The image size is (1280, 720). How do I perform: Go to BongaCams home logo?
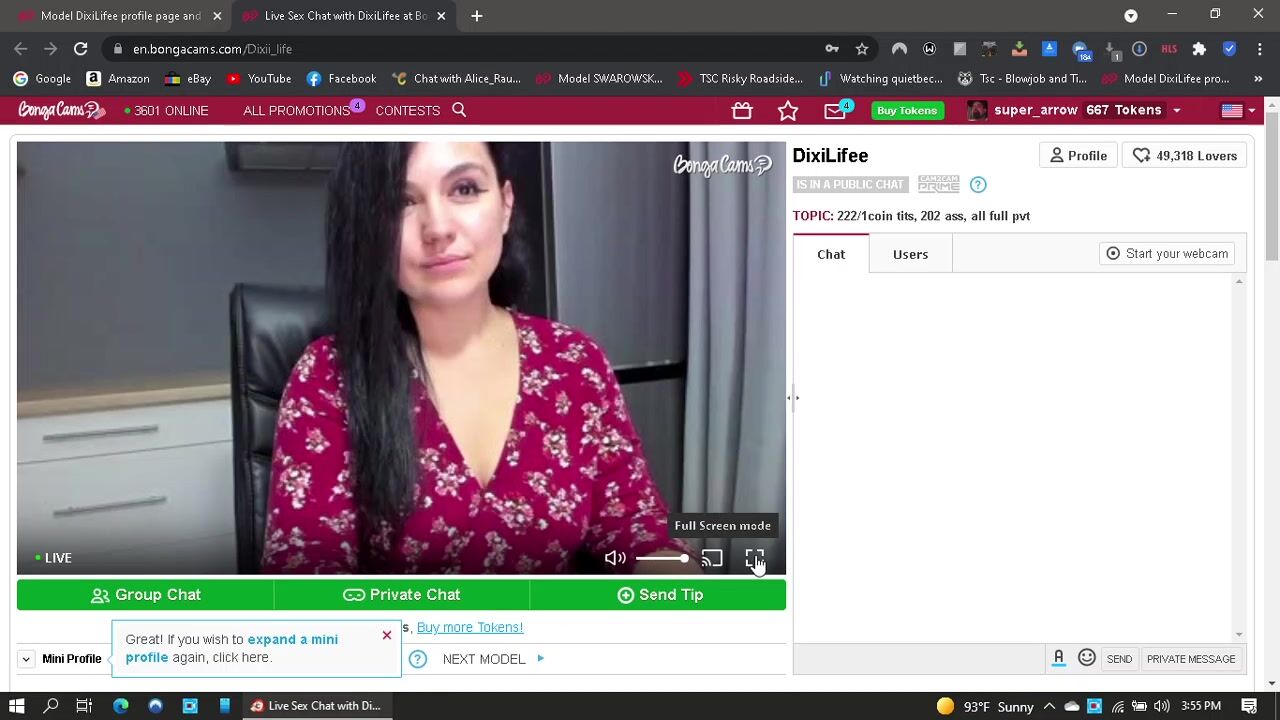click(62, 110)
